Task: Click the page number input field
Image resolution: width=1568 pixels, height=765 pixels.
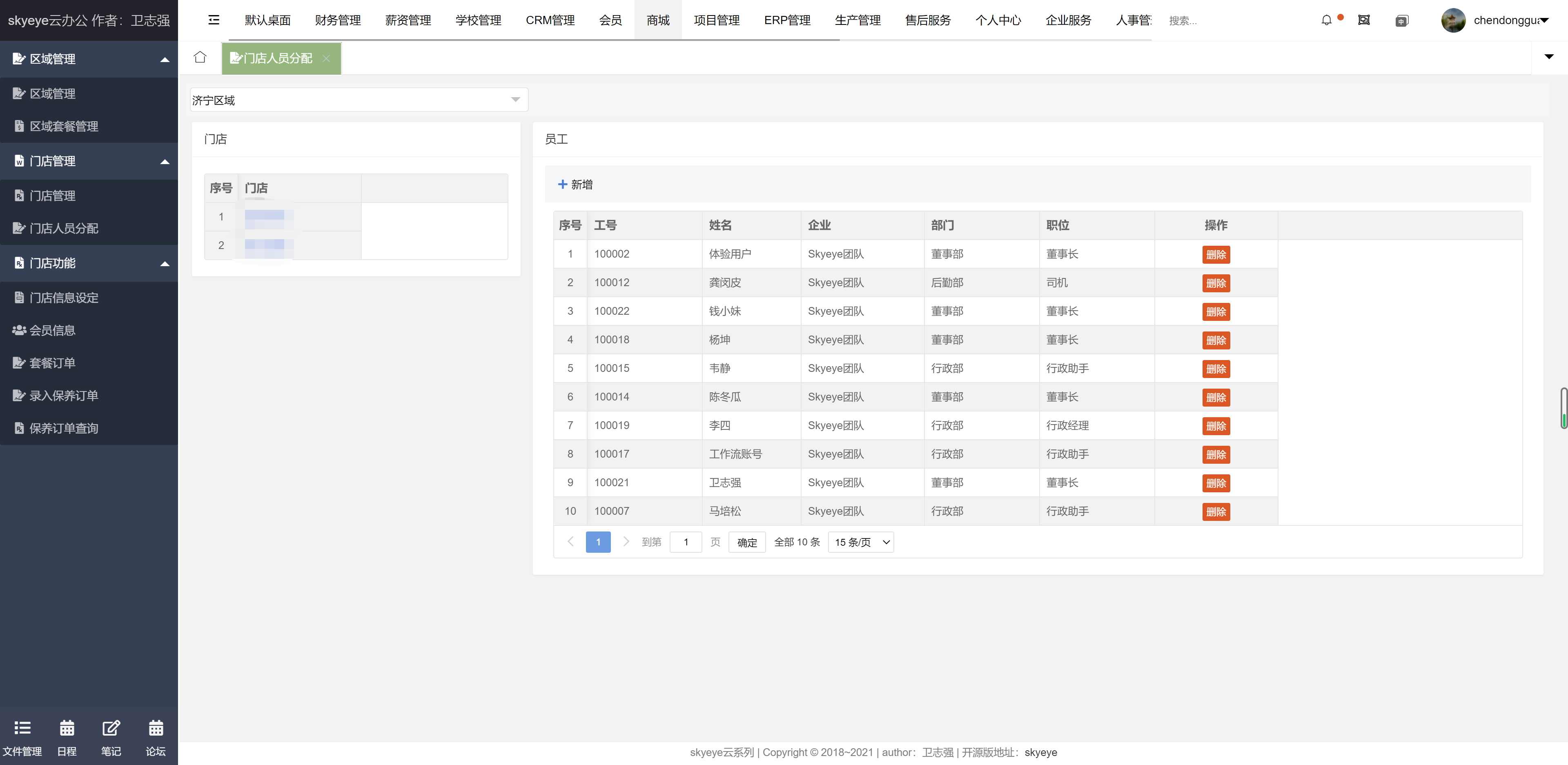Action: 686,542
